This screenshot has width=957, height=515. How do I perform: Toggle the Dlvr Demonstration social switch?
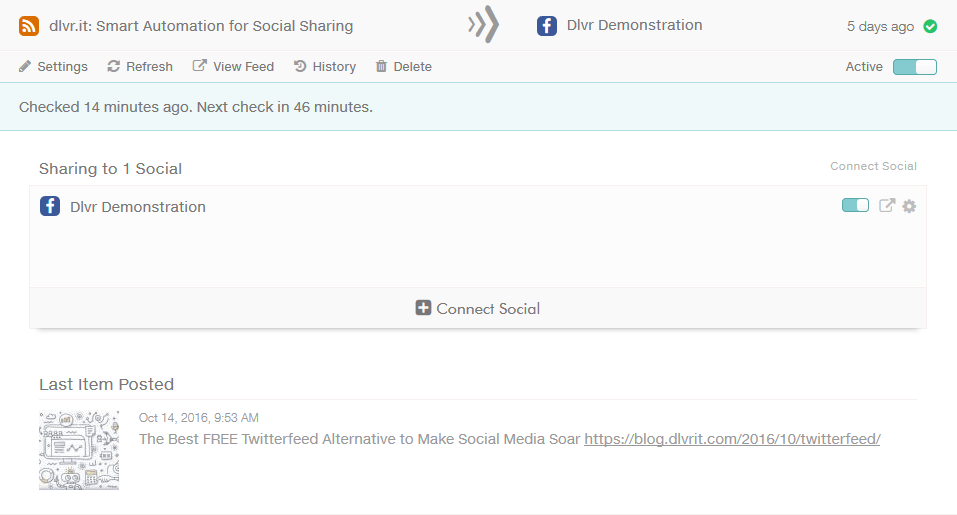click(855, 205)
